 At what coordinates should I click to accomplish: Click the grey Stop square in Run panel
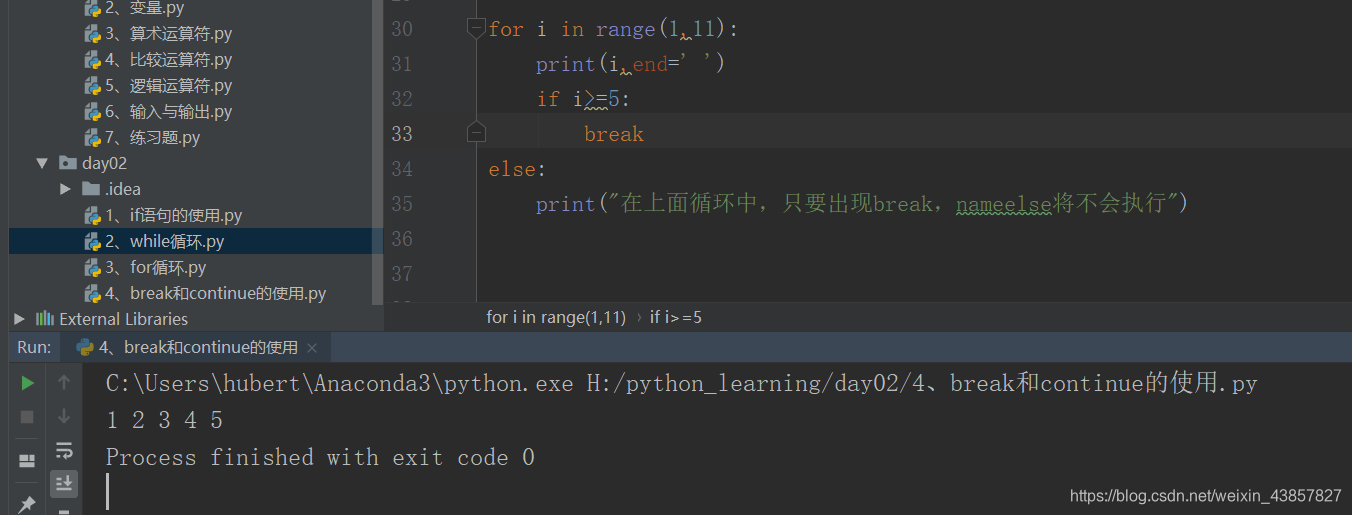coord(27,416)
